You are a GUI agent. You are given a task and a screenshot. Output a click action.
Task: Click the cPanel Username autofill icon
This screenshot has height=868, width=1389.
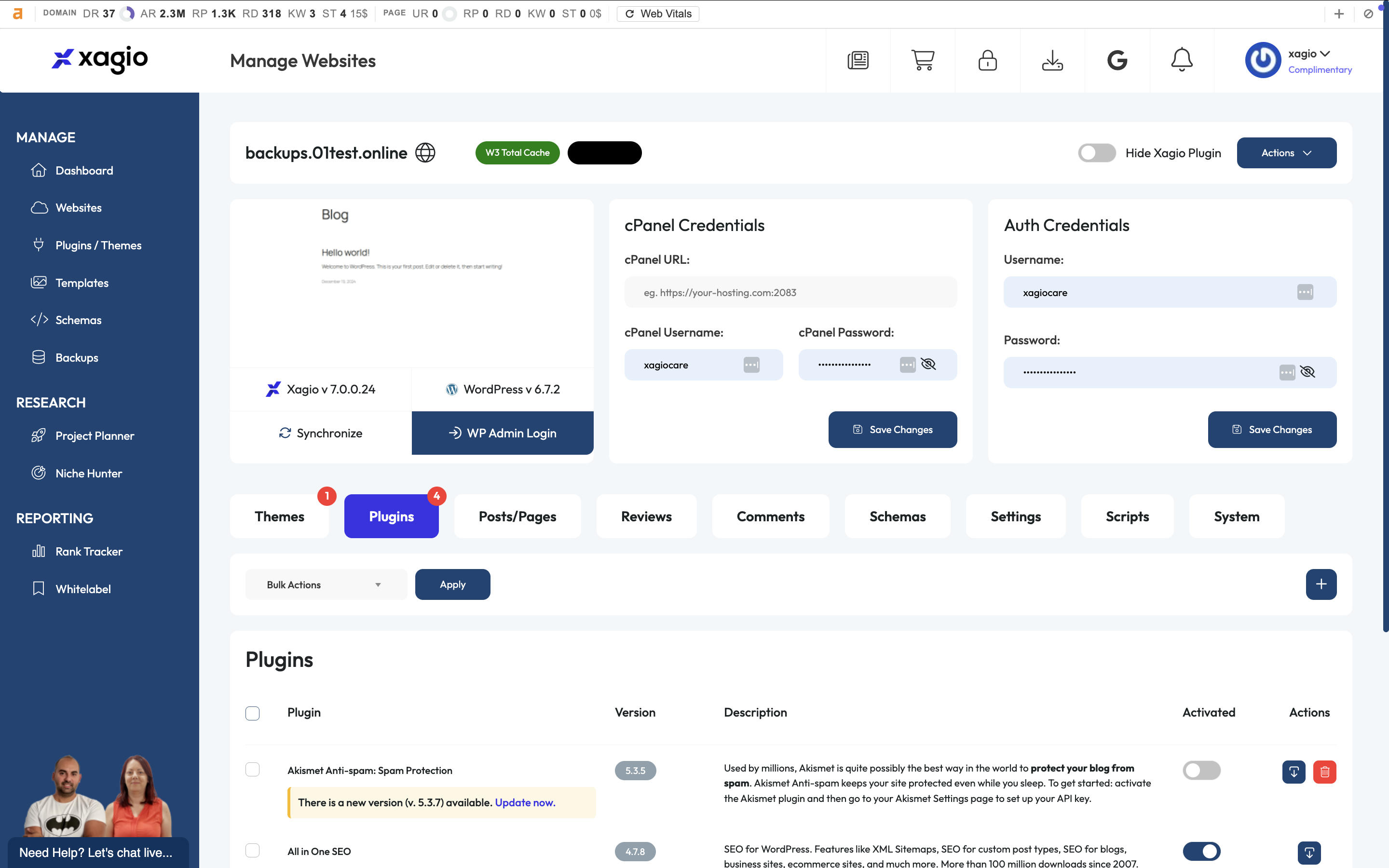coord(751,365)
